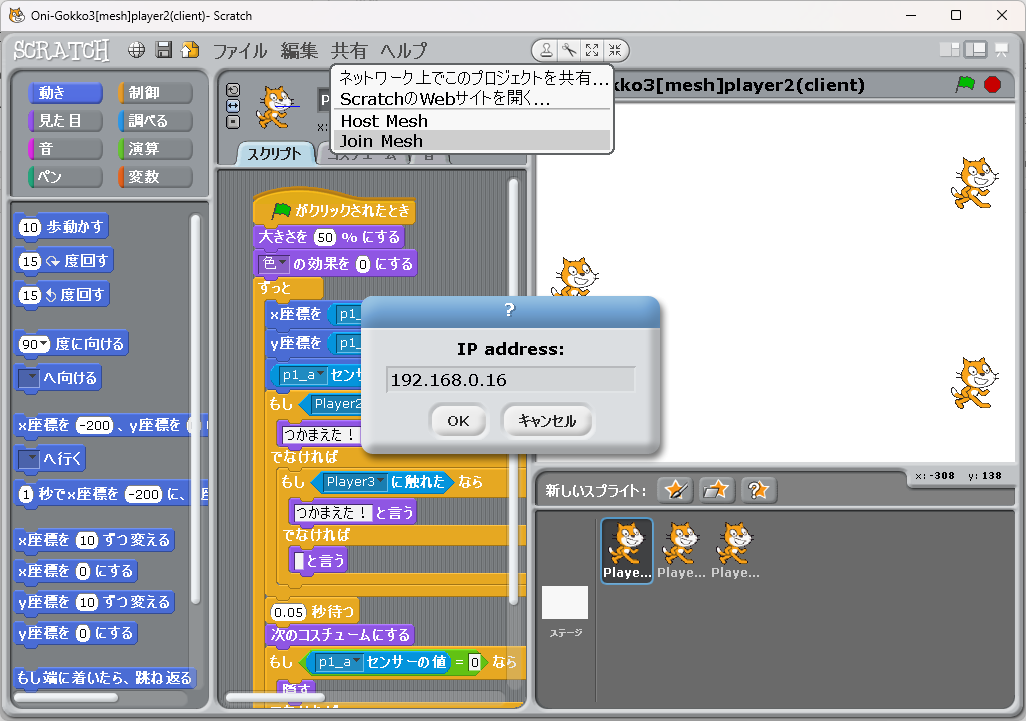The width and height of the screenshot is (1026, 721).
Task: Set rotation style to only face left-right
Action: coord(233,106)
